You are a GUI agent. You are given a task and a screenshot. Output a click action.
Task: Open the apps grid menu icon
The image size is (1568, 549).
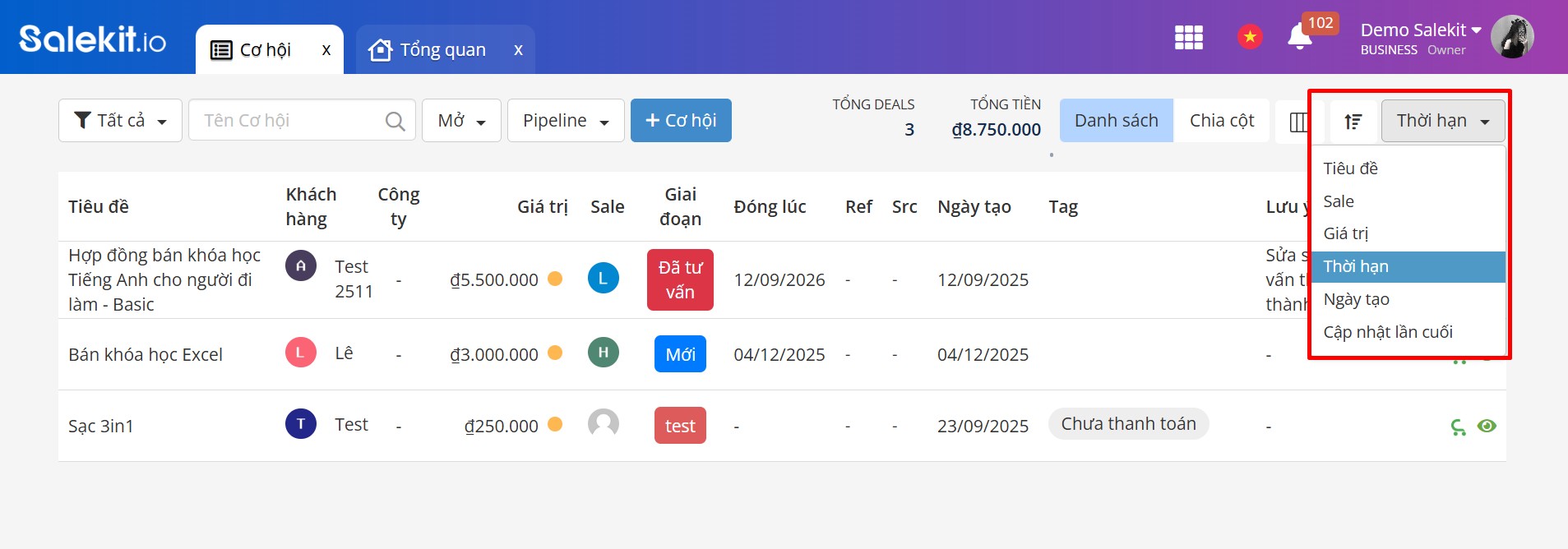point(1188,37)
